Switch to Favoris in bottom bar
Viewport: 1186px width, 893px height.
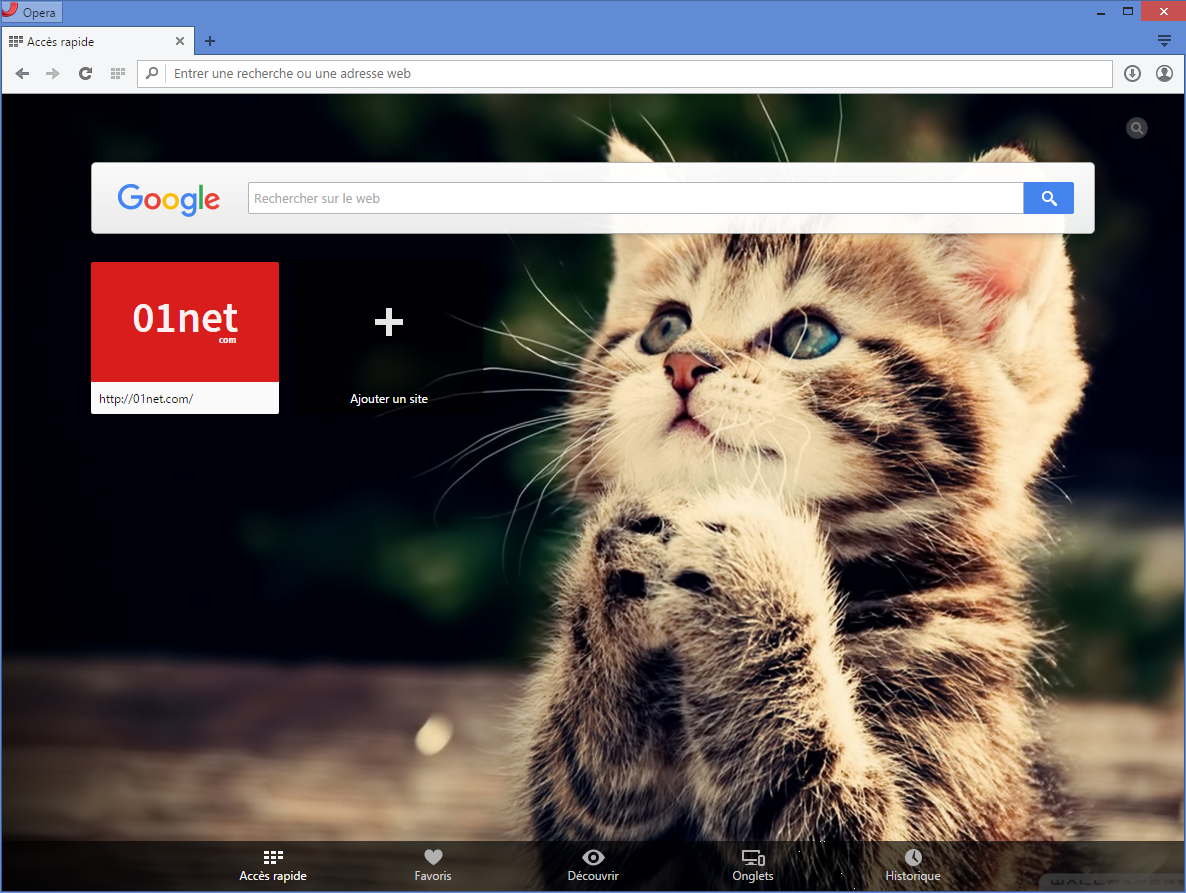pos(433,865)
